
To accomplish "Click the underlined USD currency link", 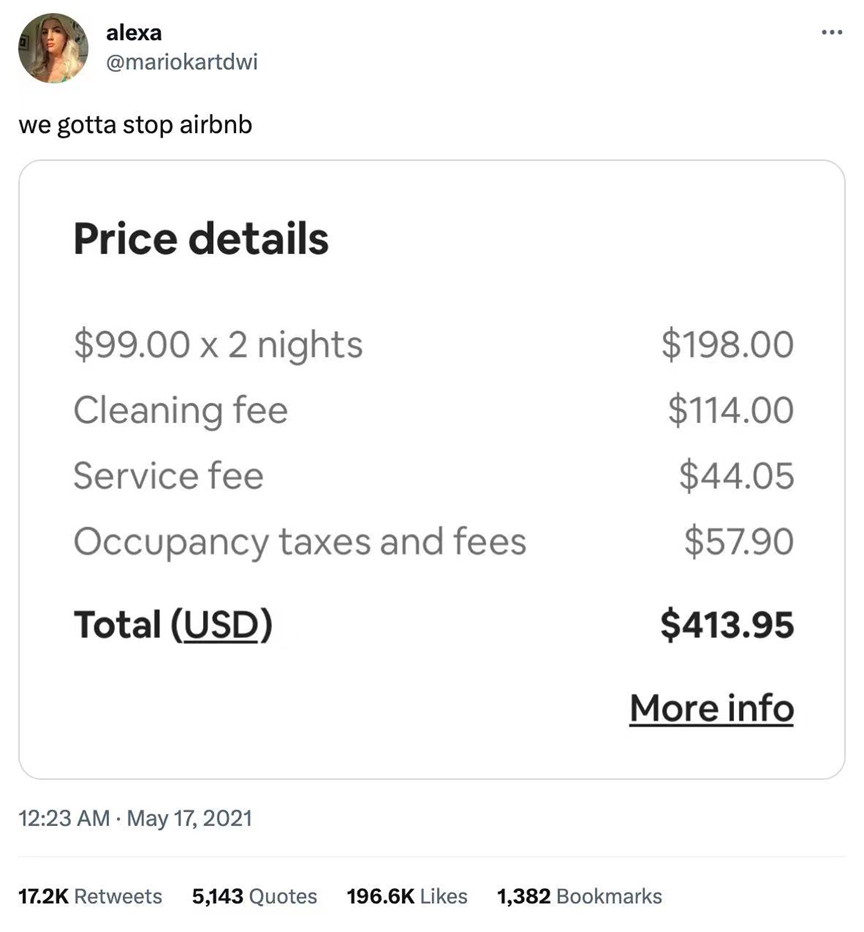I will 221,625.
